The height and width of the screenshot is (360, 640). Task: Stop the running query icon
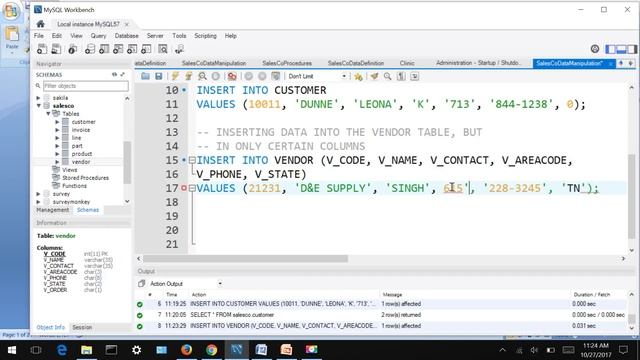coord(216,76)
